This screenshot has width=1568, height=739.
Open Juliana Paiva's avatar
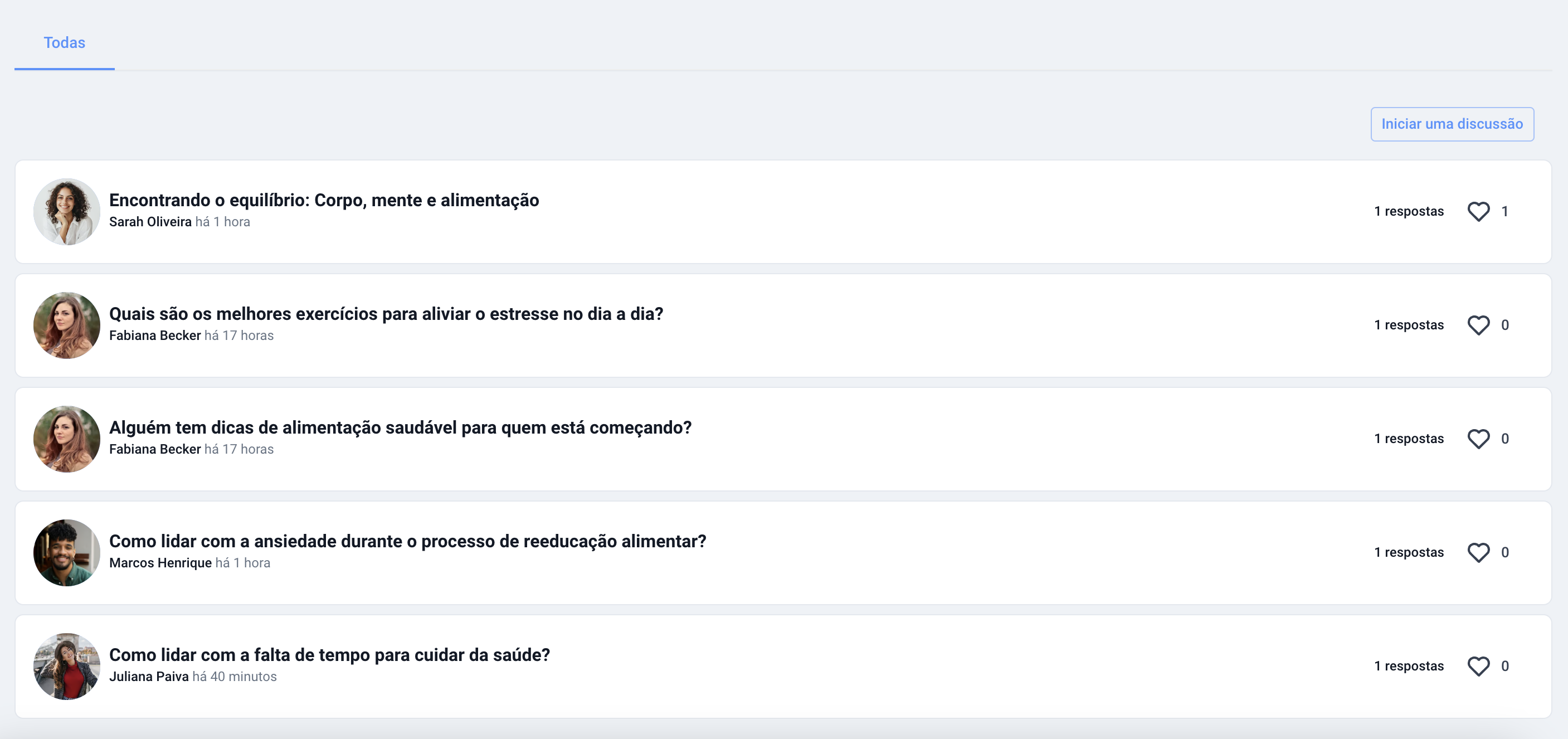pos(66,667)
